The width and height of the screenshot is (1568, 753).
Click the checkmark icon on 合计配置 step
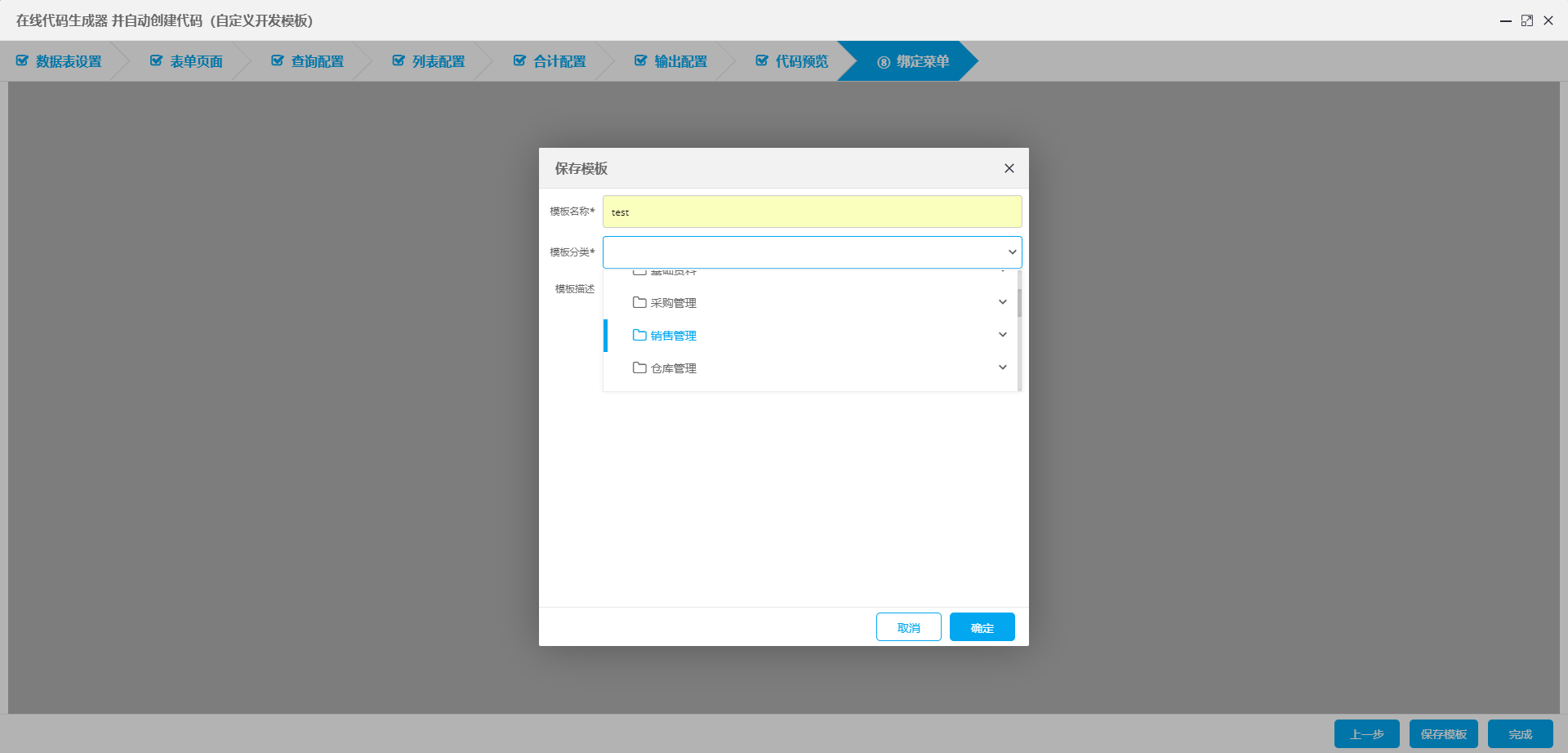519,60
